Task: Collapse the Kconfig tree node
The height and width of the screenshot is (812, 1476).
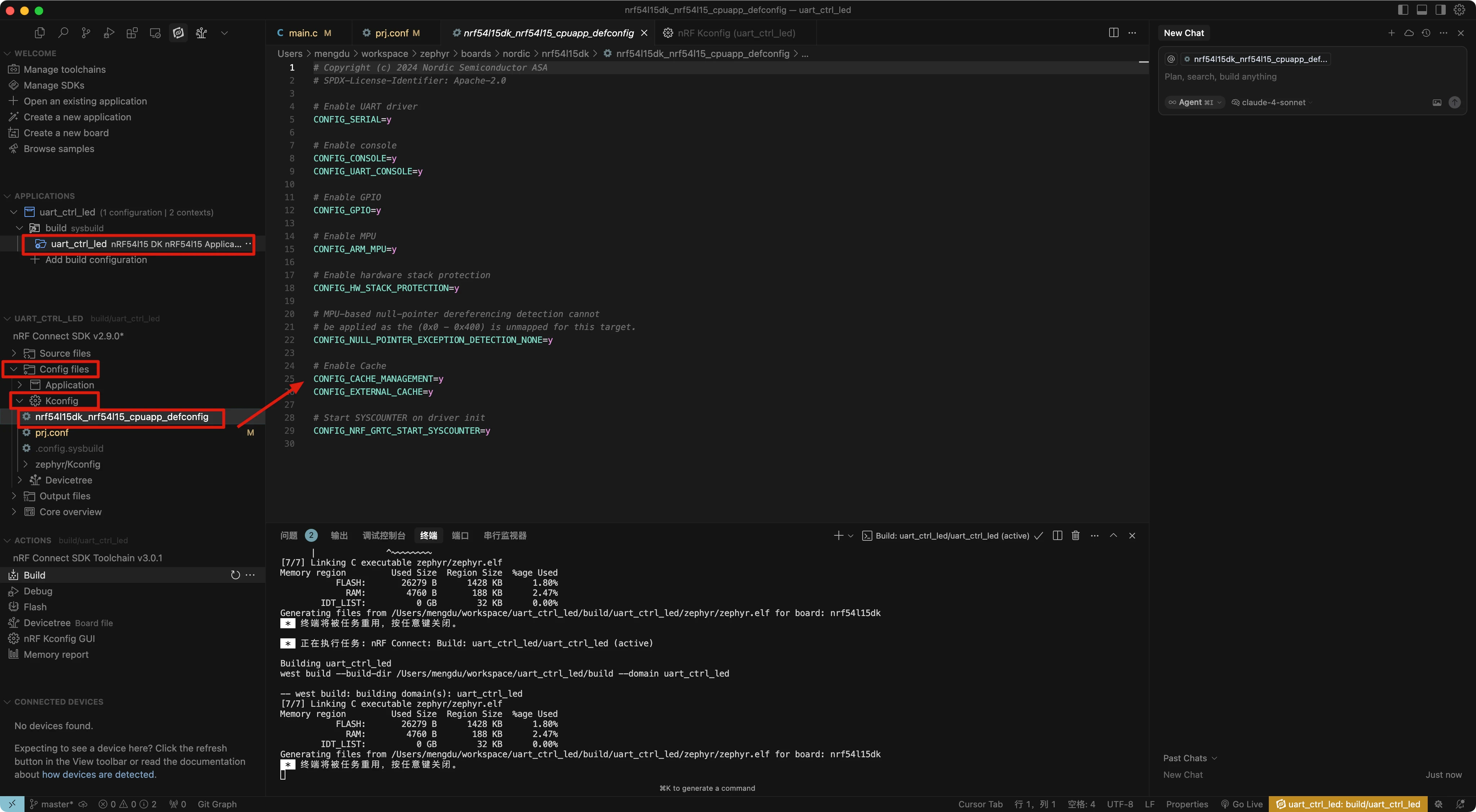Action: tap(19, 401)
